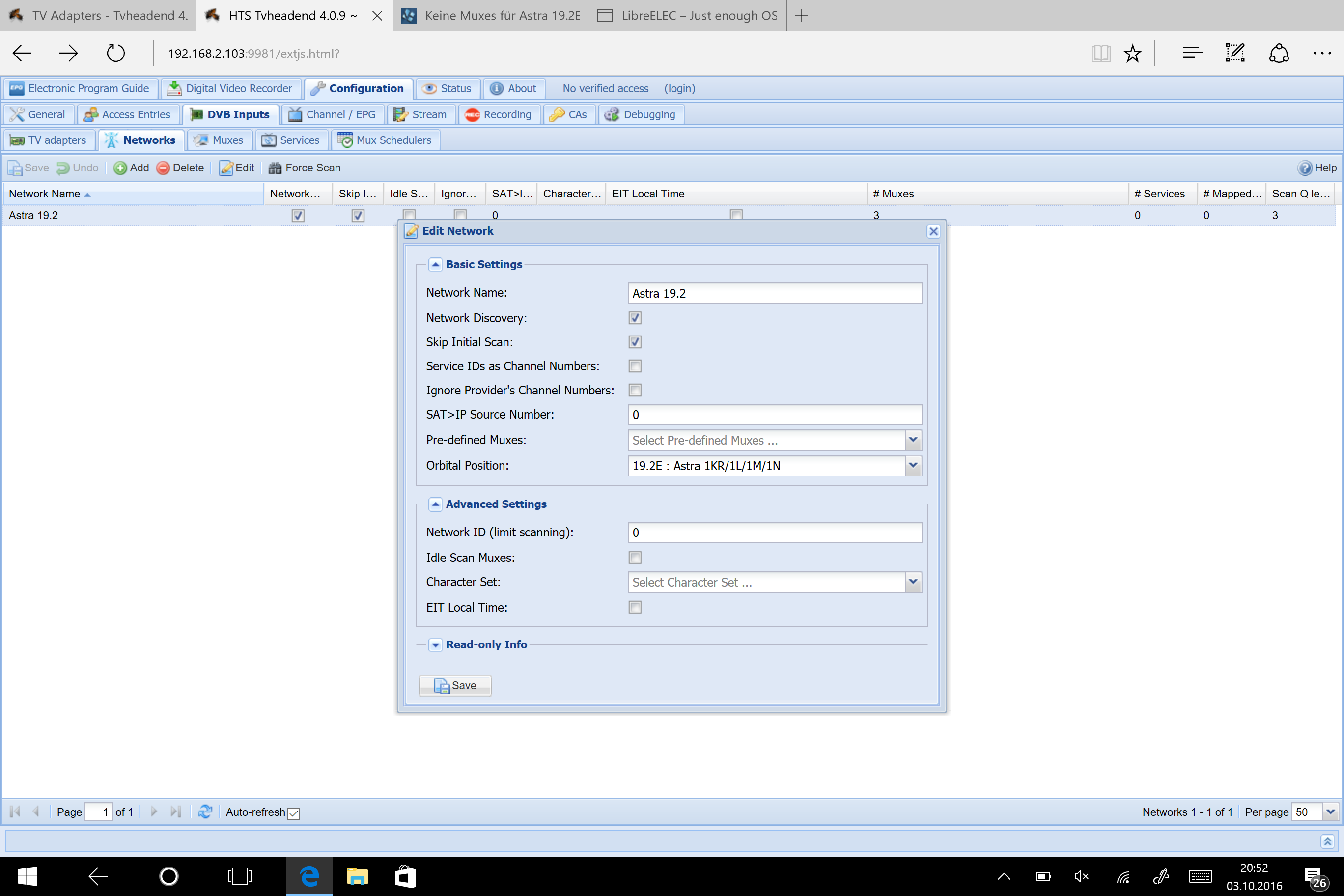
Task: Enable EIT Local Time checkbox in dialog
Action: coord(635,607)
